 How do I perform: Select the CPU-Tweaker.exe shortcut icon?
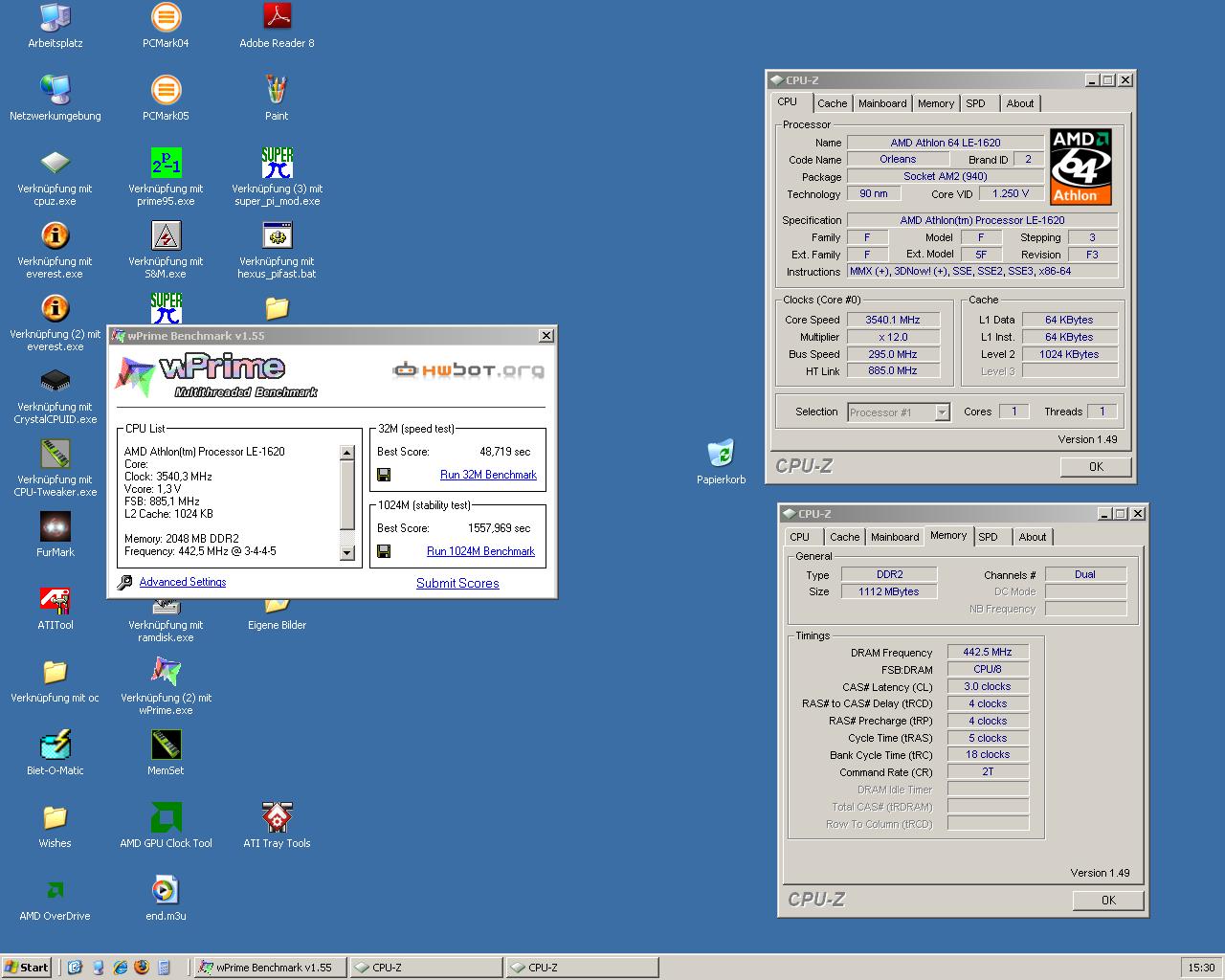tap(55, 454)
